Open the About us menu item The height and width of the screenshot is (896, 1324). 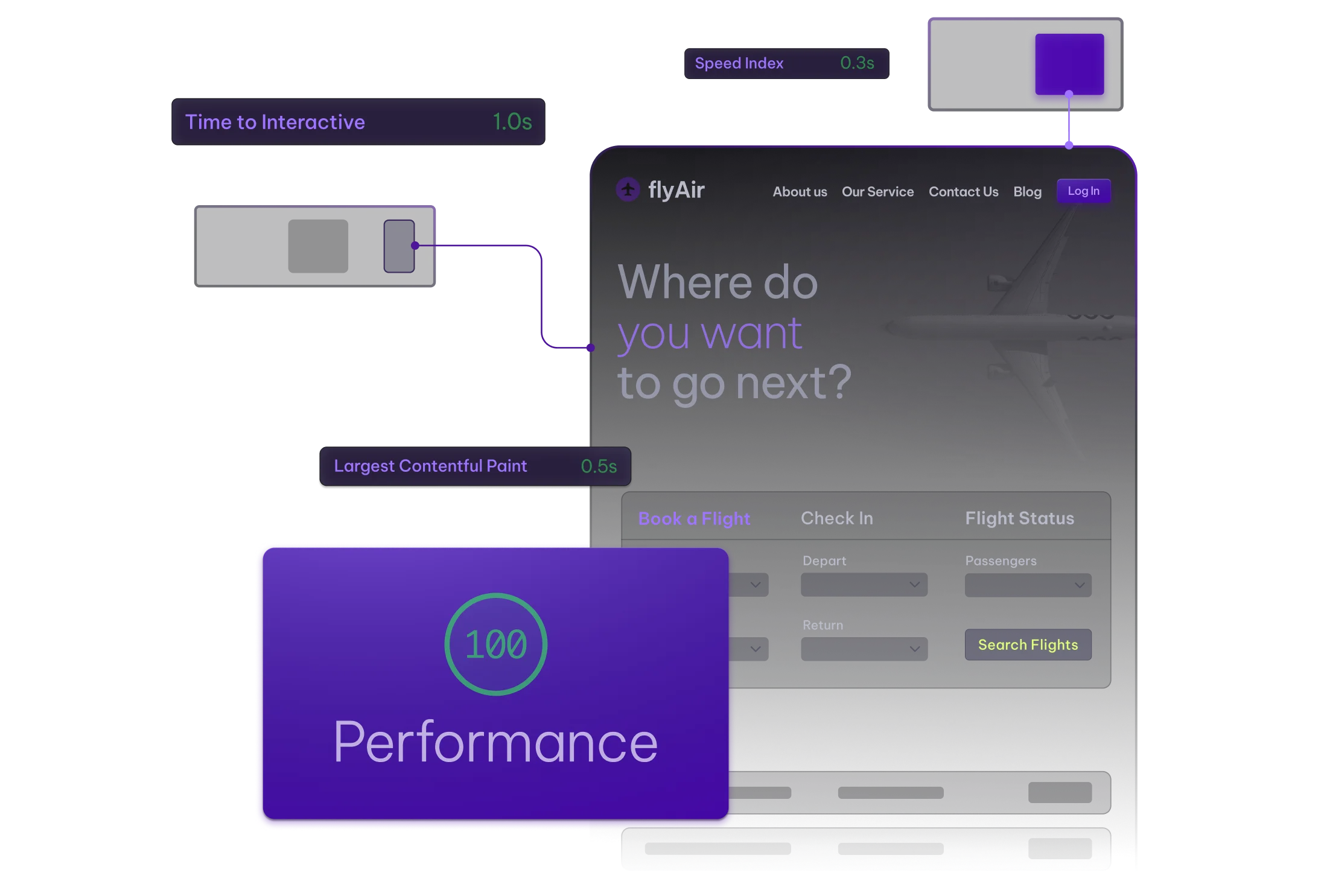[x=799, y=191]
